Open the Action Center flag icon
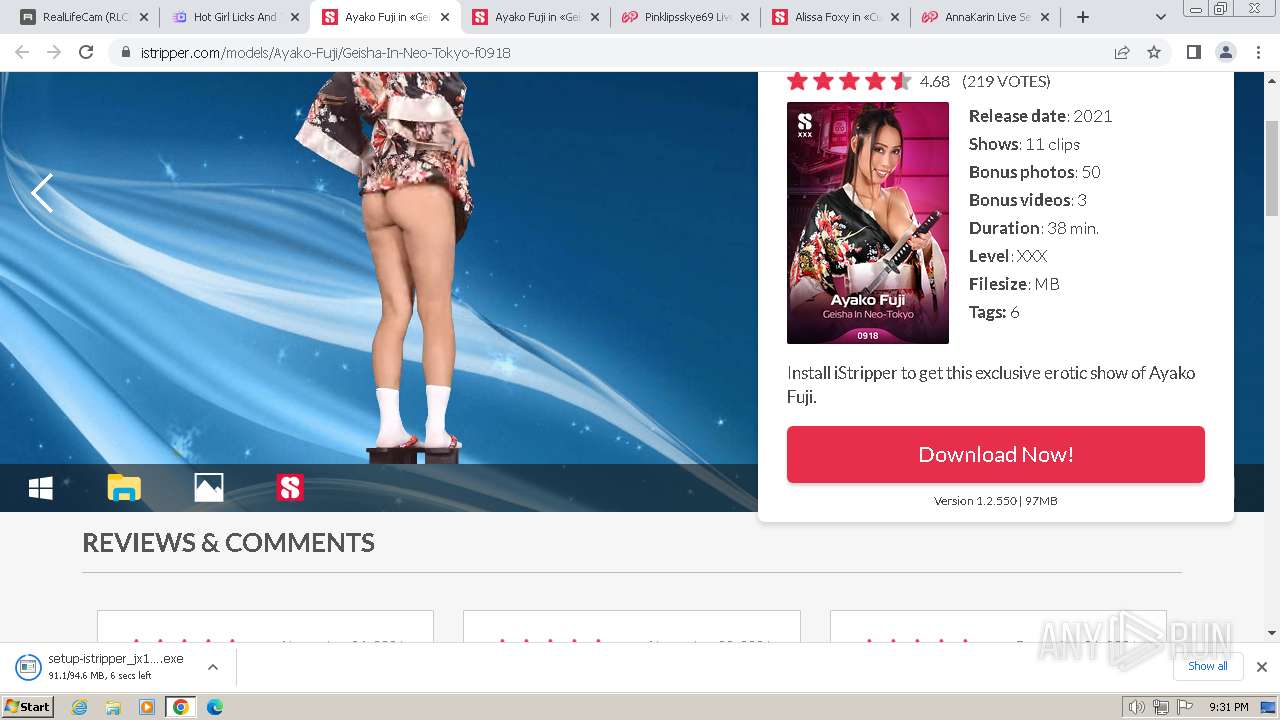Viewport: 1280px width, 720px height. coord(1184,707)
